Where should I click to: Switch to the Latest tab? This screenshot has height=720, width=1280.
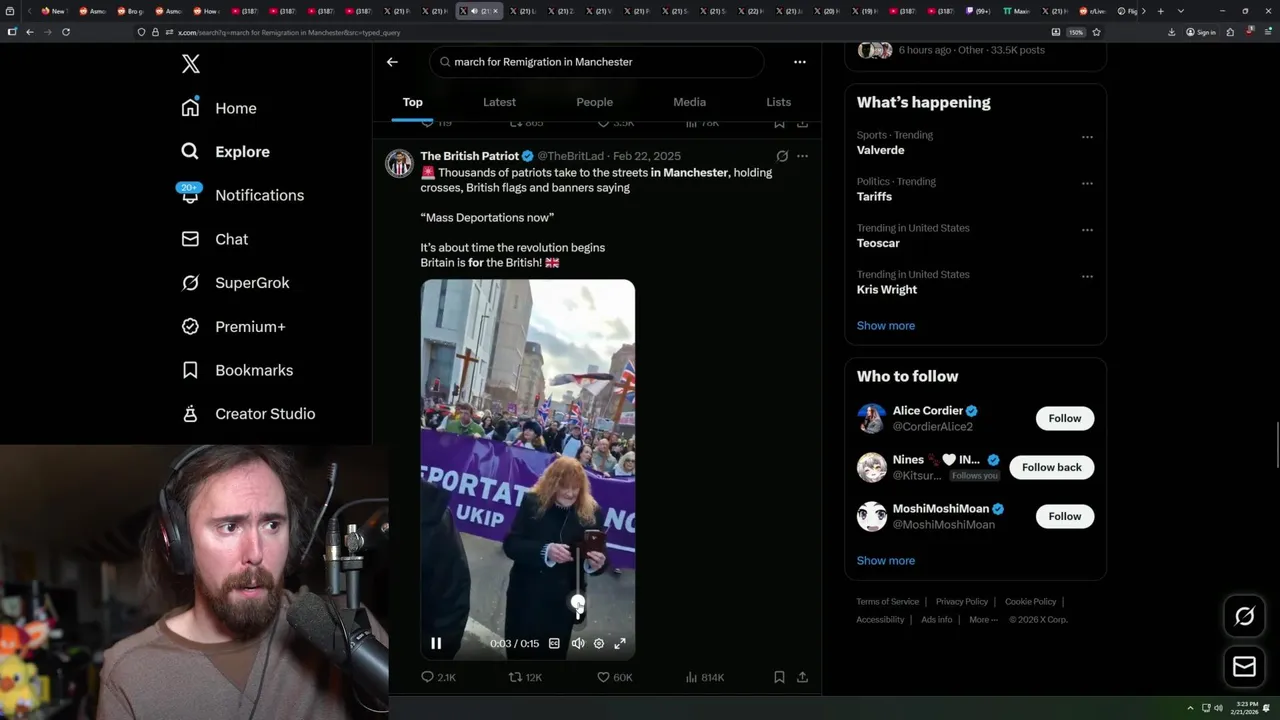click(499, 102)
